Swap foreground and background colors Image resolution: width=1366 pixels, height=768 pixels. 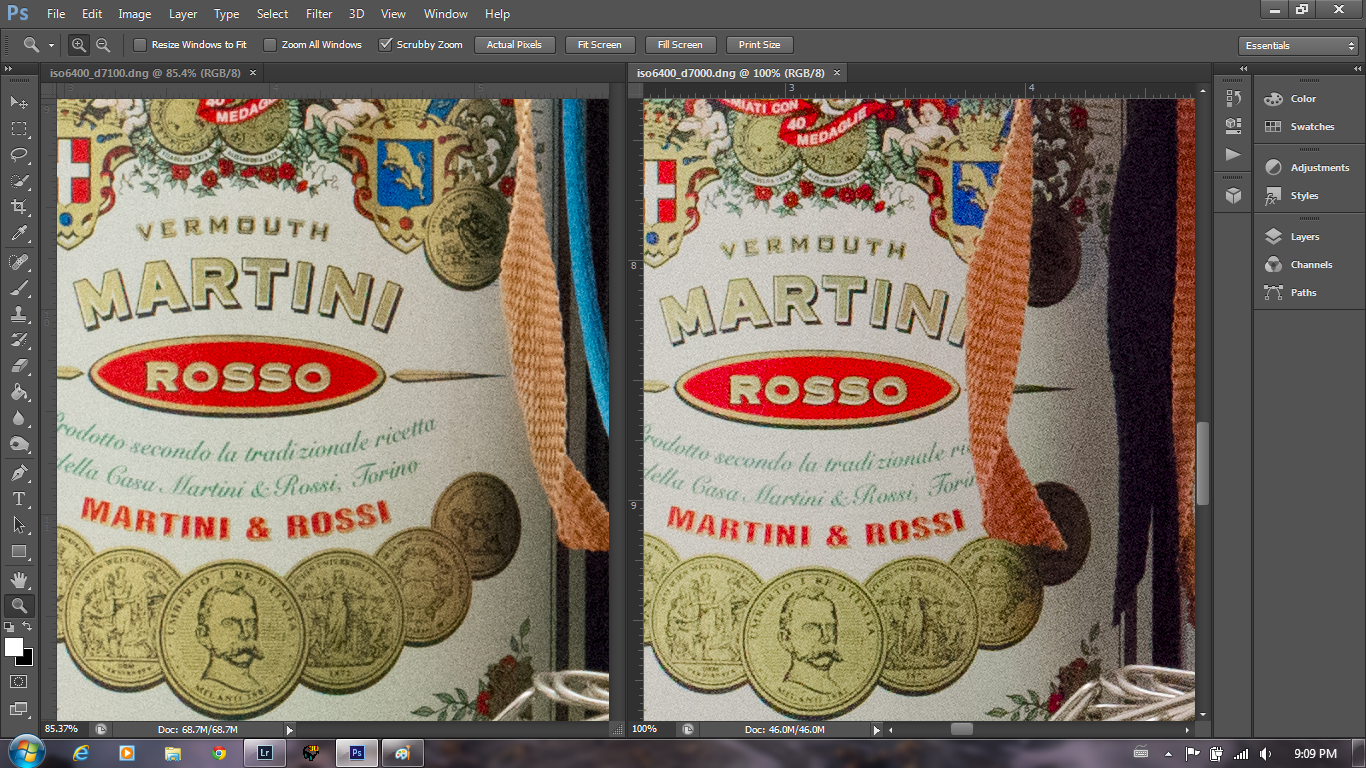tap(28, 626)
